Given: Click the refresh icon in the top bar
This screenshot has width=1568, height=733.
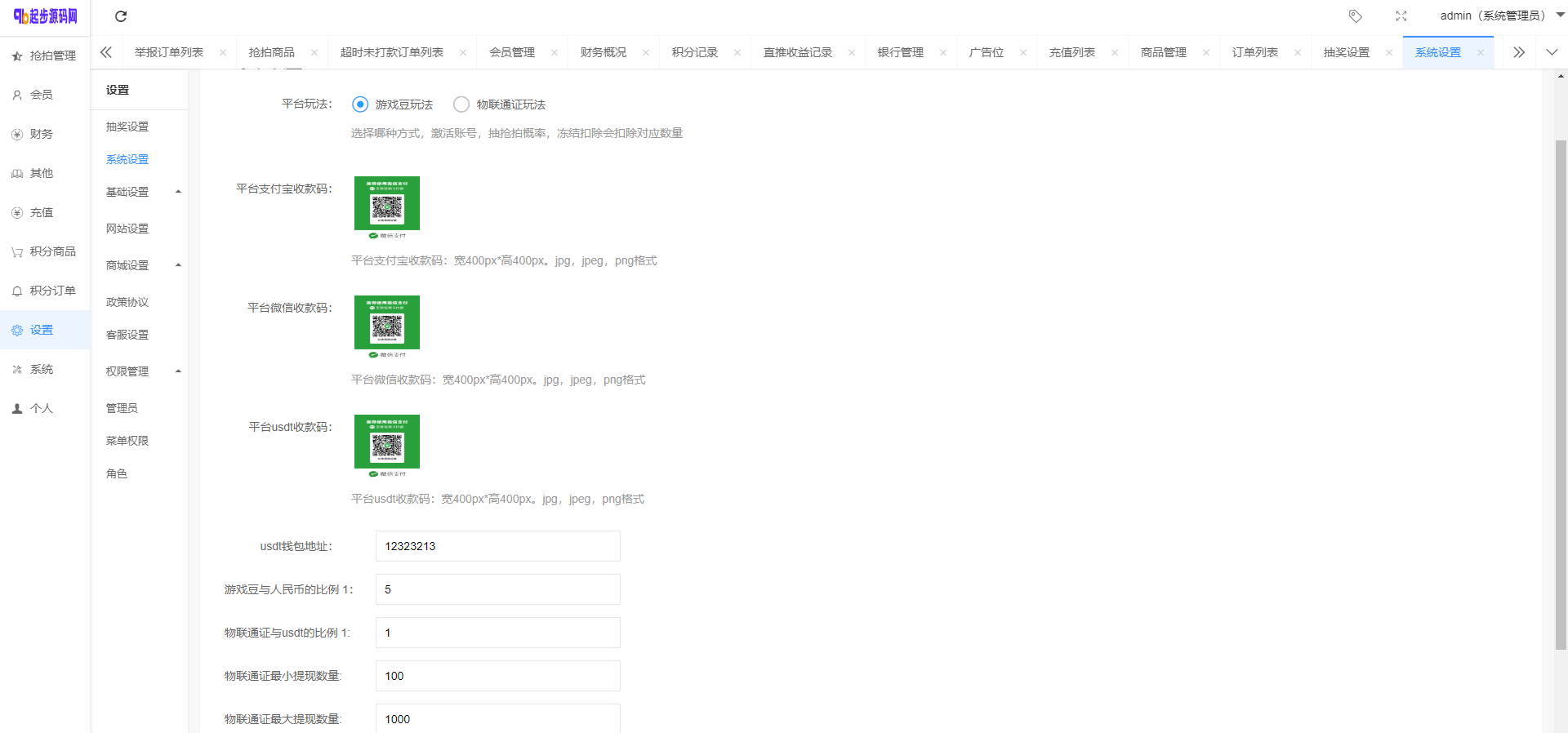Looking at the screenshot, I should (121, 16).
